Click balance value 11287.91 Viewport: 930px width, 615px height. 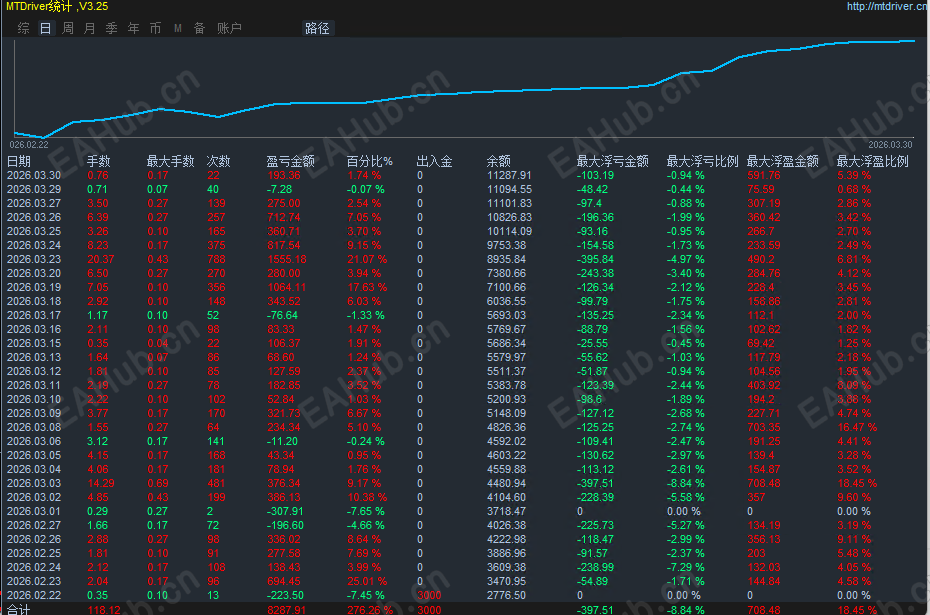pyautogui.click(x=509, y=175)
